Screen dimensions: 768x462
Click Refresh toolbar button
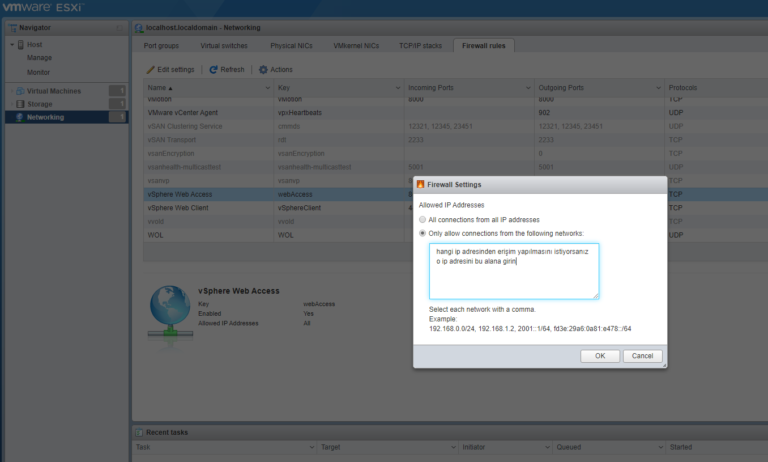[227, 70]
